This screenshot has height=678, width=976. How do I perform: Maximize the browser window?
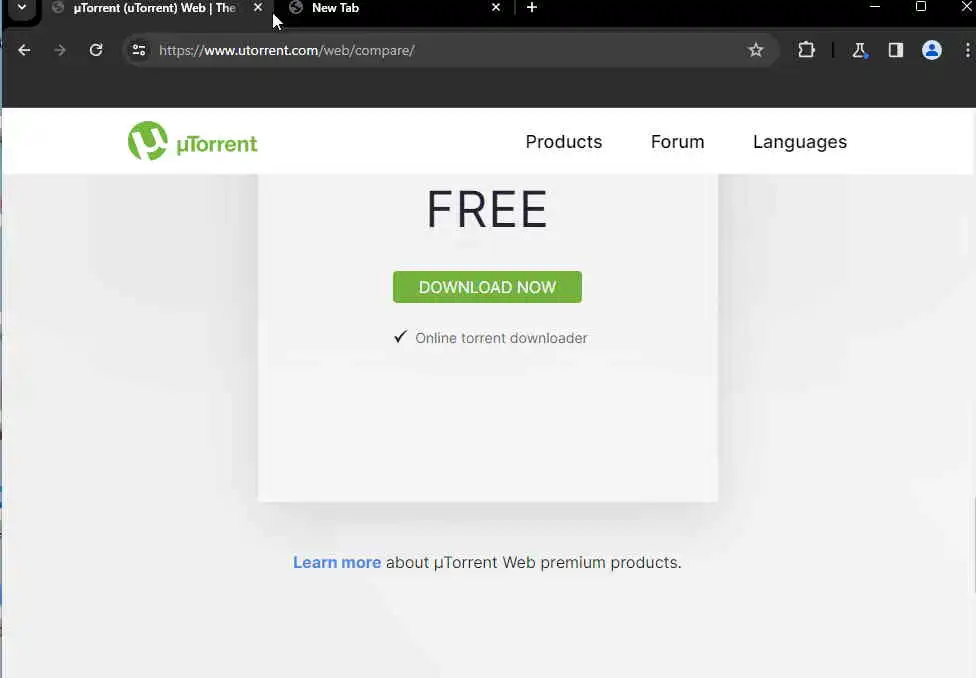coord(921,7)
